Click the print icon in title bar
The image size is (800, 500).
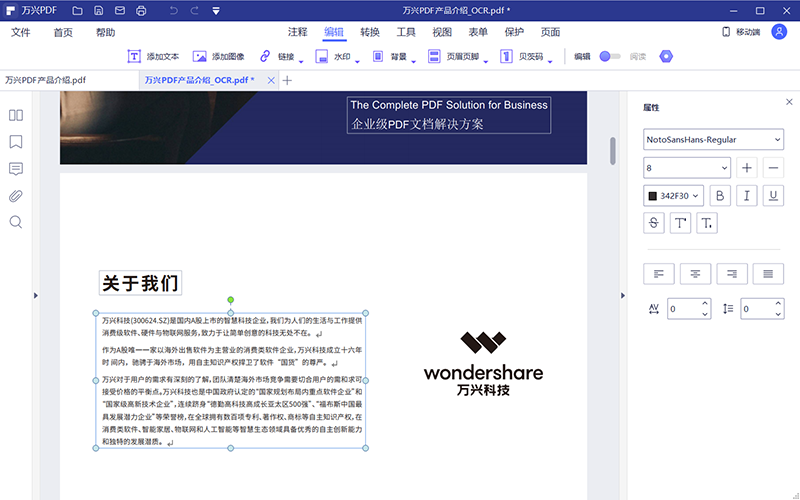(x=141, y=10)
